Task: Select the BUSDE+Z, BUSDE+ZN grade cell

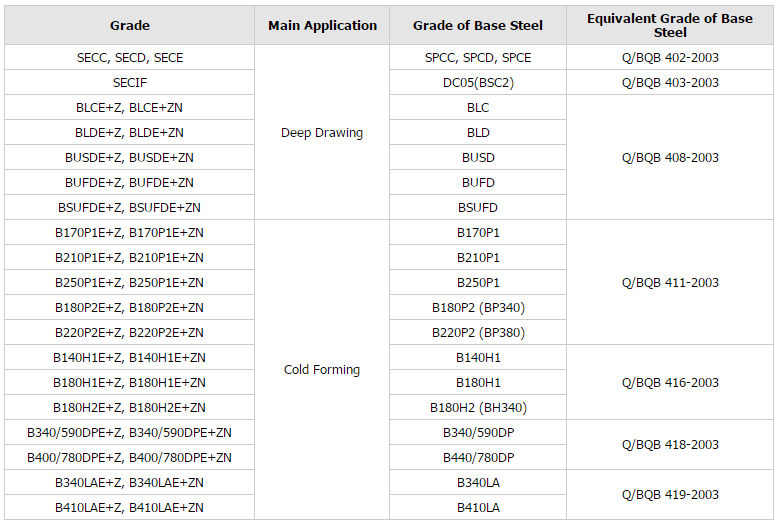Action: (x=130, y=157)
